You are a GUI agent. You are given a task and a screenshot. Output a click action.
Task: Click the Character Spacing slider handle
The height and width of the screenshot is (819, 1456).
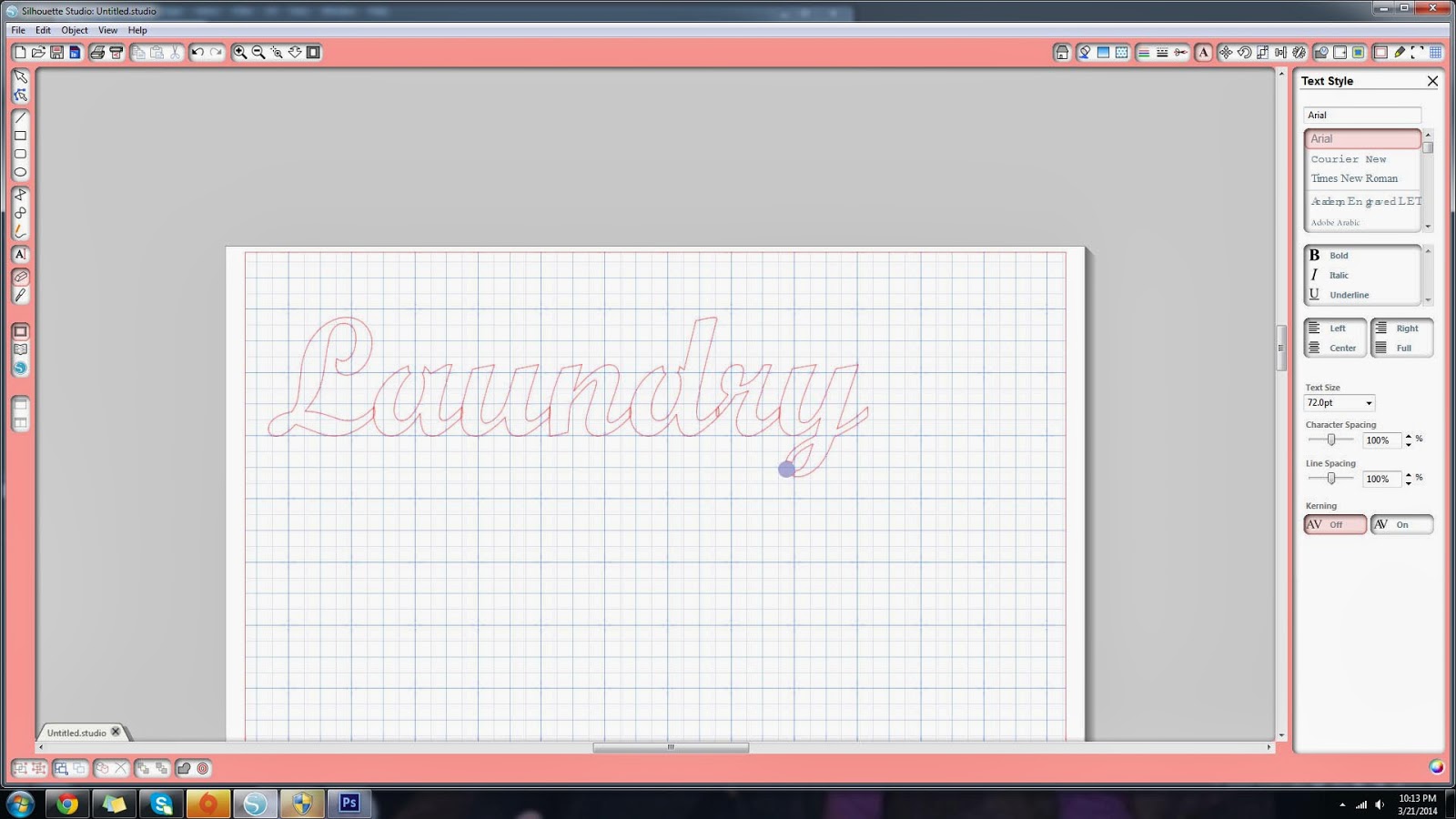[x=1331, y=440]
